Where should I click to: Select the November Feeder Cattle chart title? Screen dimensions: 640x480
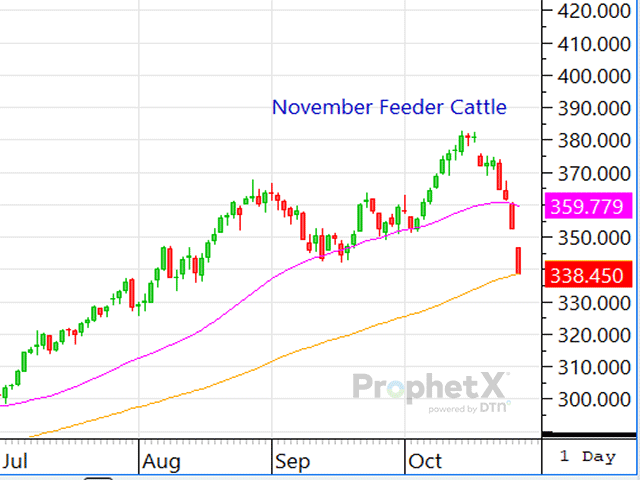[389, 107]
